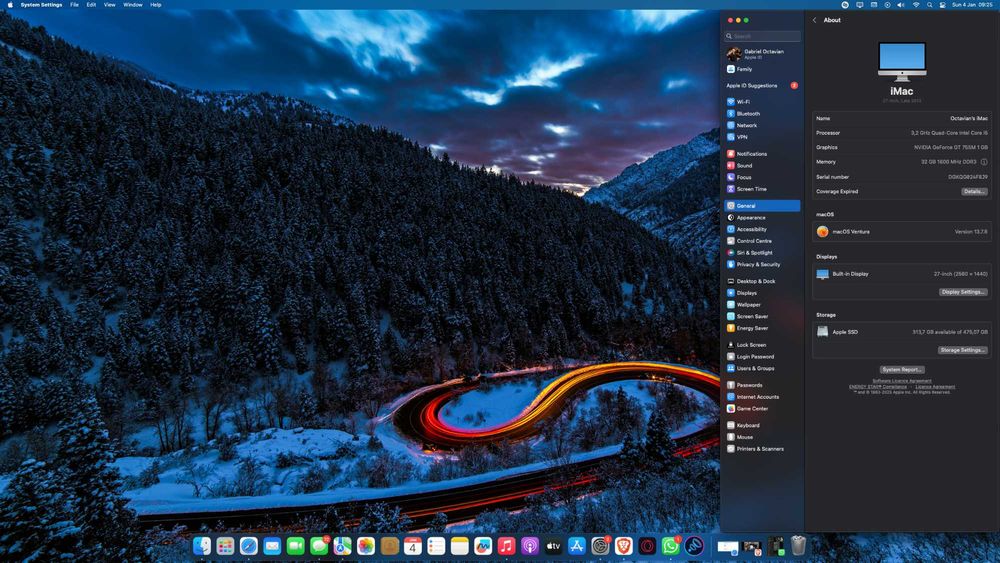
Task: Open Siri & Spotlight settings
Action: point(761,252)
